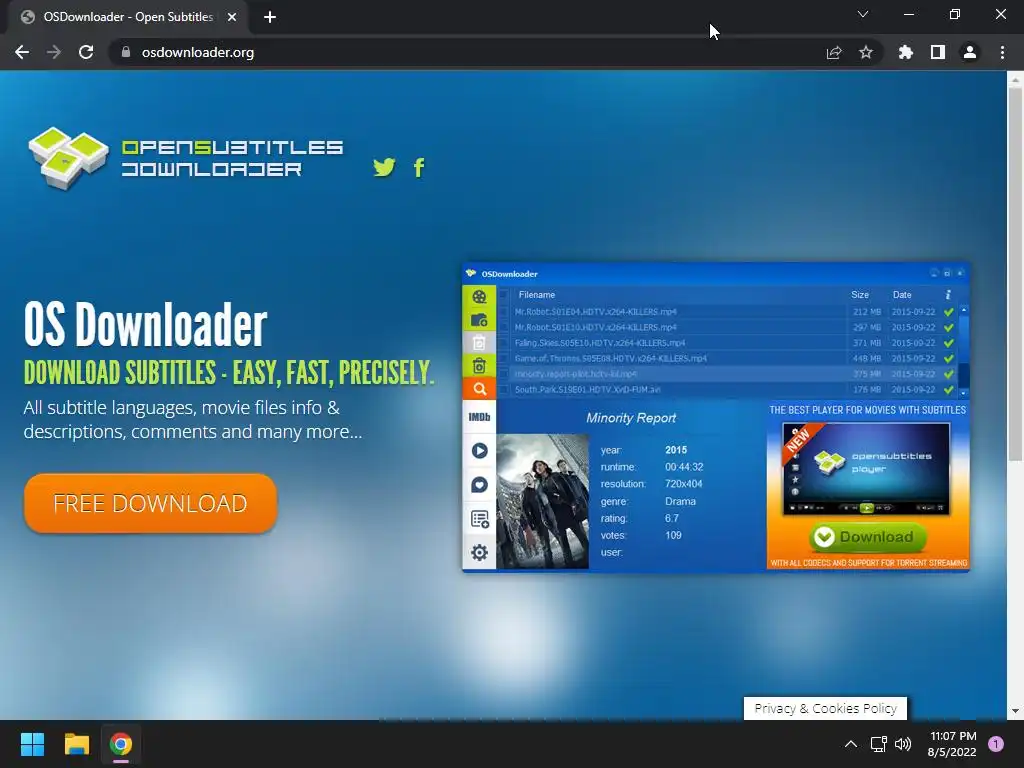The image size is (1024, 768).
Task: Click the Date column header
Action: [902, 295]
